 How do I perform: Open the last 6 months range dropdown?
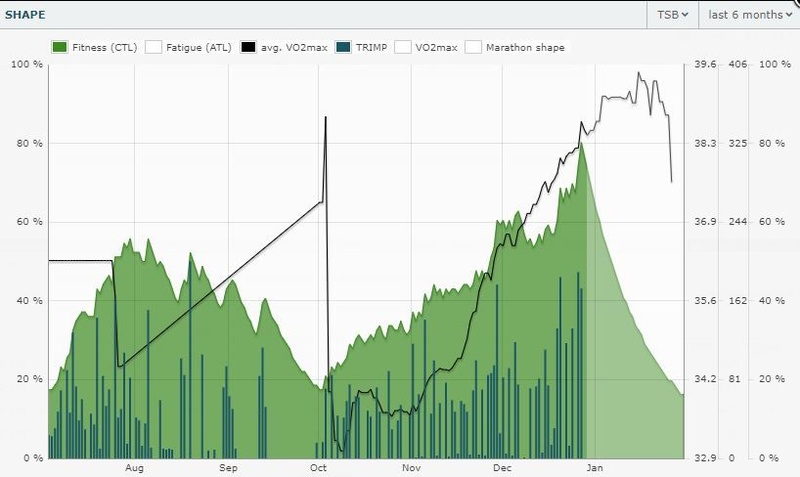click(749, 15)
